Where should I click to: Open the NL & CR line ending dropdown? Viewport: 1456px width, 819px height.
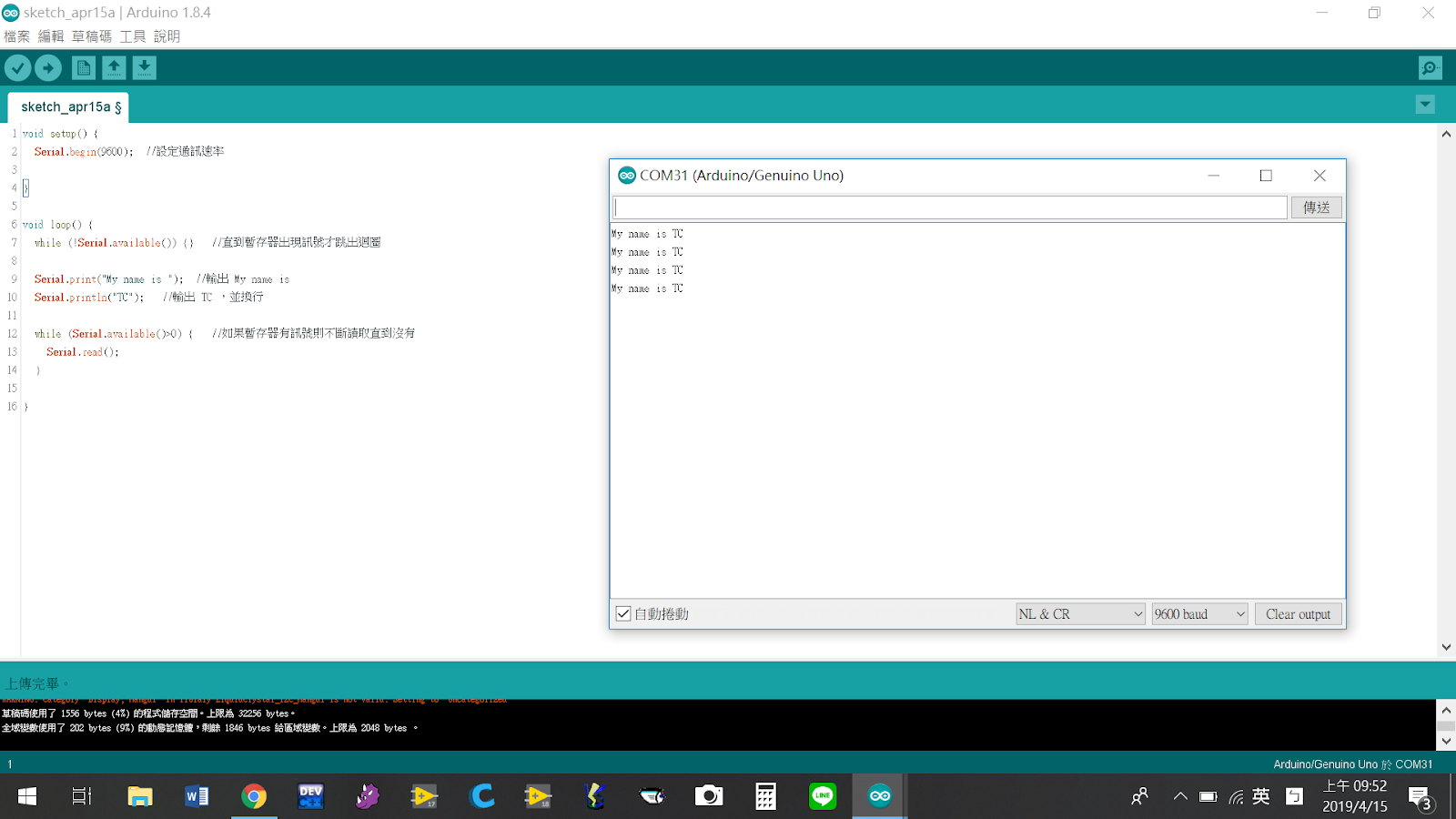point(1080,614)
